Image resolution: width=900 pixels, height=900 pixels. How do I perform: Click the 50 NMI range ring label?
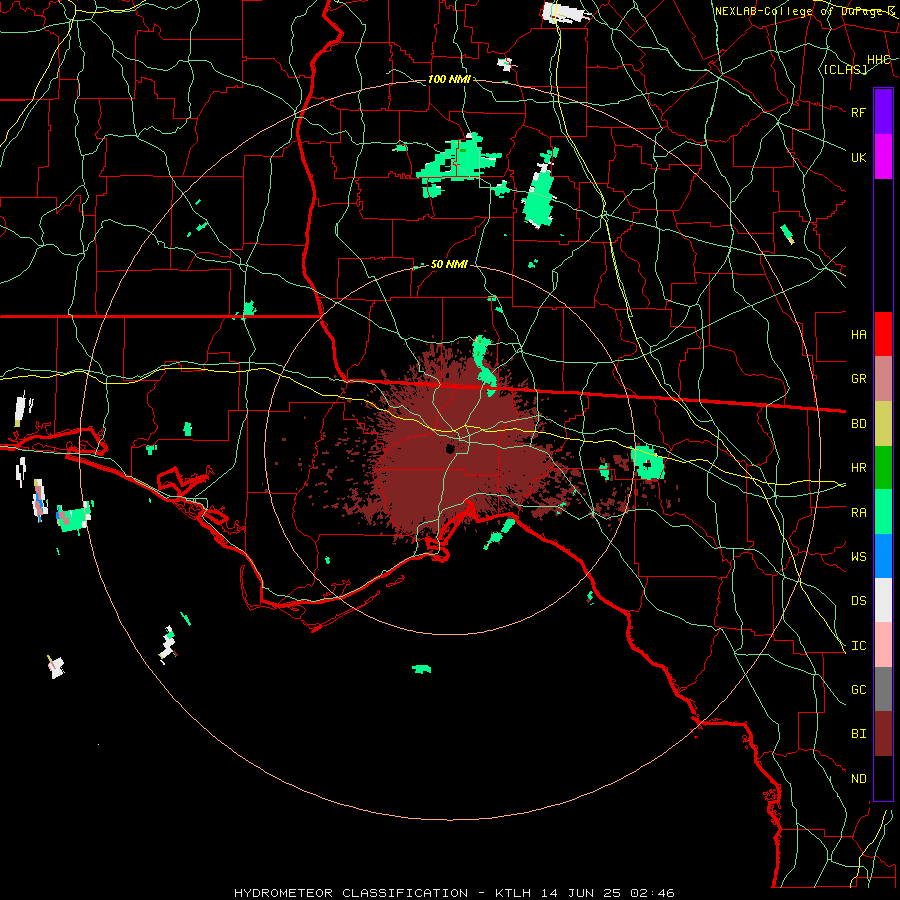(x=449, y=264)
